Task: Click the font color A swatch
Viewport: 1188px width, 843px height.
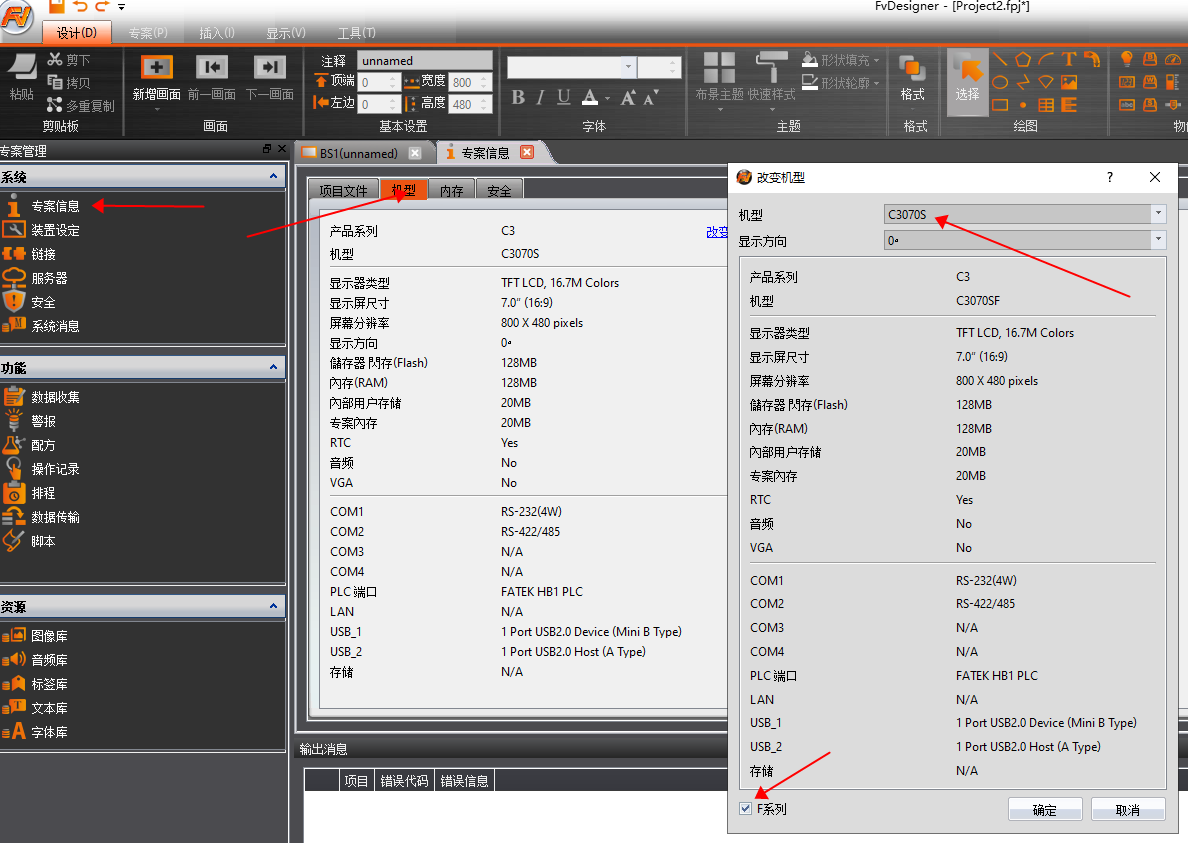Action: [589, 97]
